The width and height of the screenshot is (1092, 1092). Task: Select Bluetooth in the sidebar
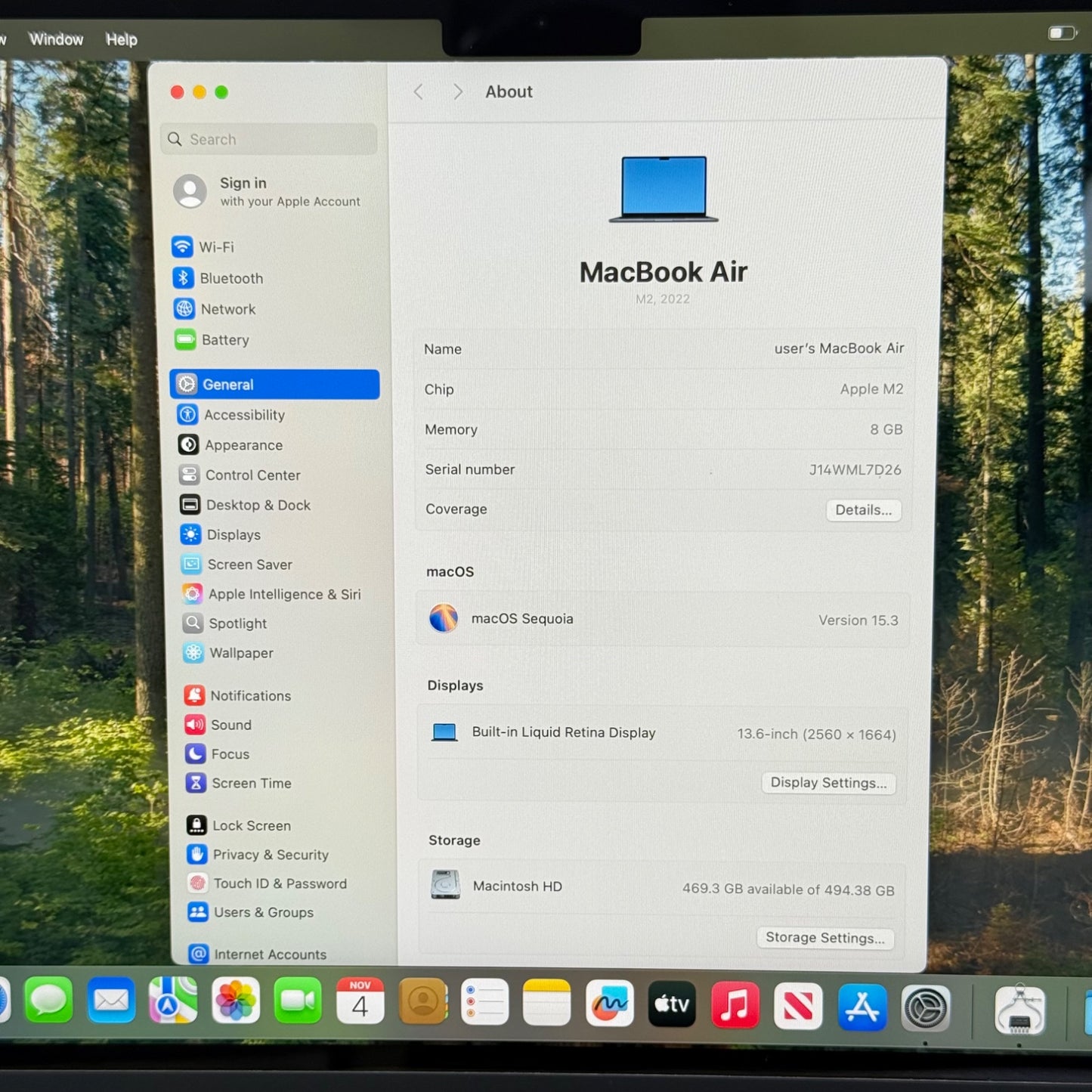230,278
